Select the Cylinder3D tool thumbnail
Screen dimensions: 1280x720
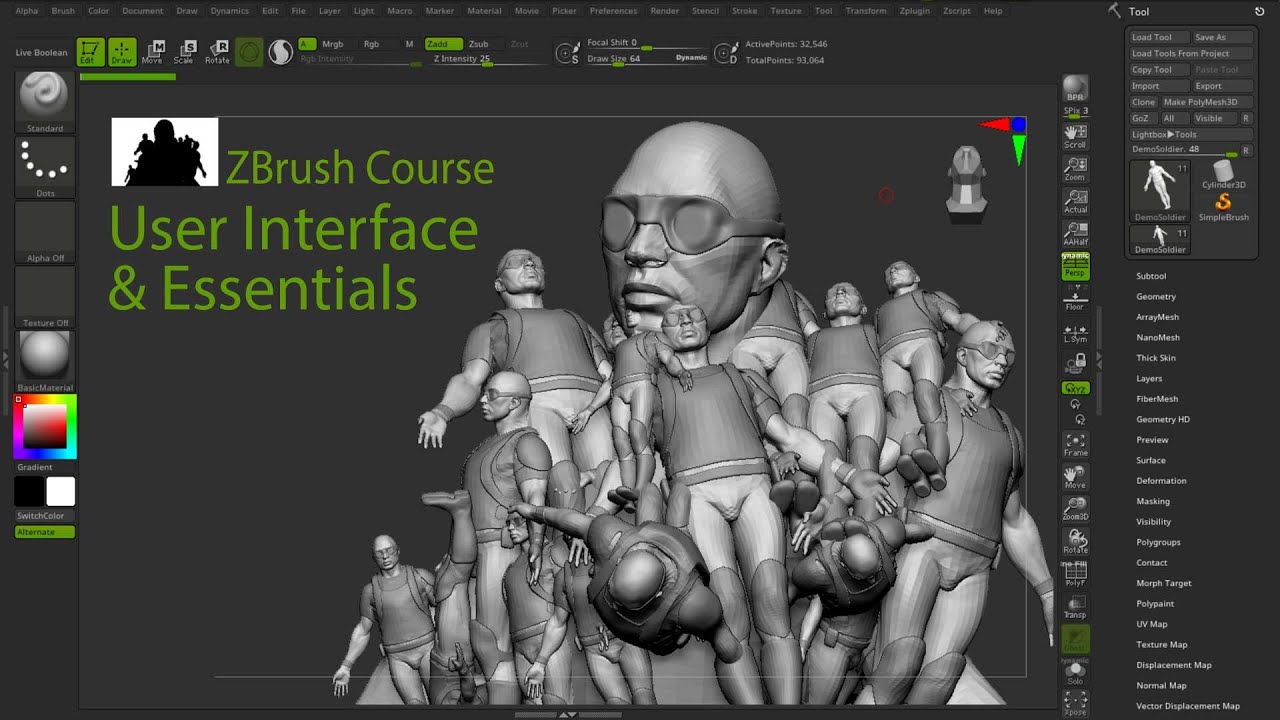1223,173
